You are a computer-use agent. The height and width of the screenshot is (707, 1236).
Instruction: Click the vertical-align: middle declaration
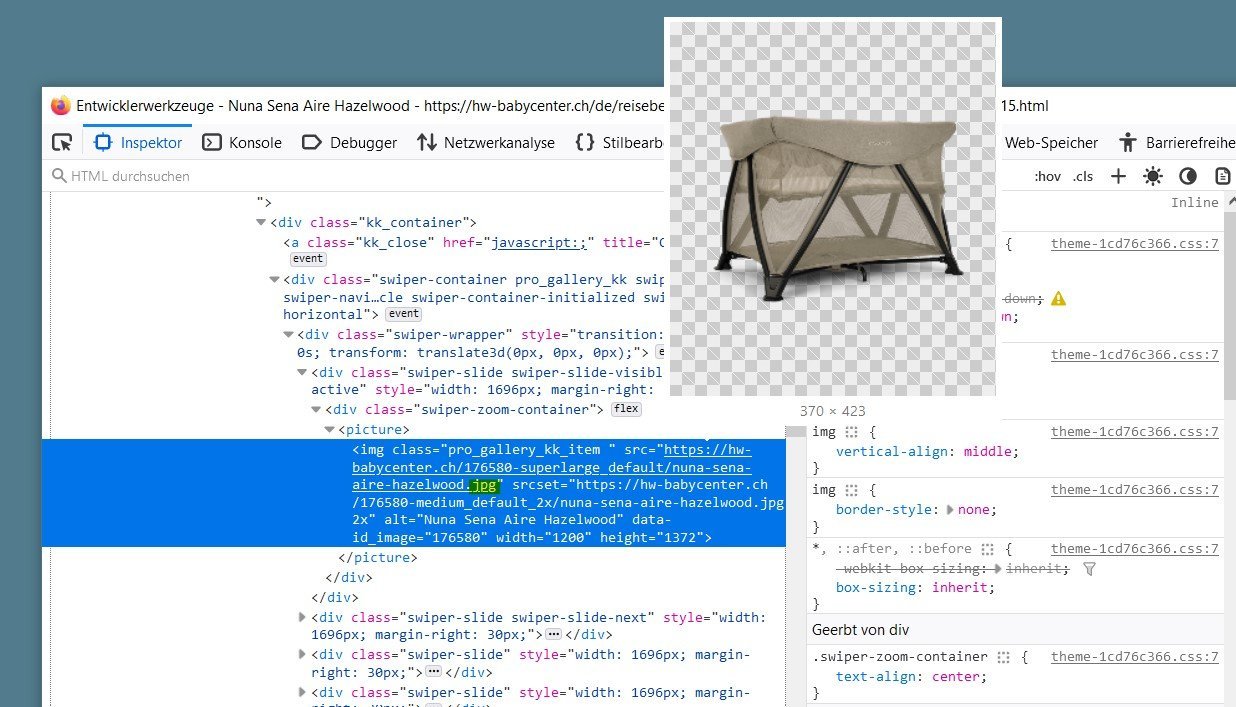pos(927,451)
